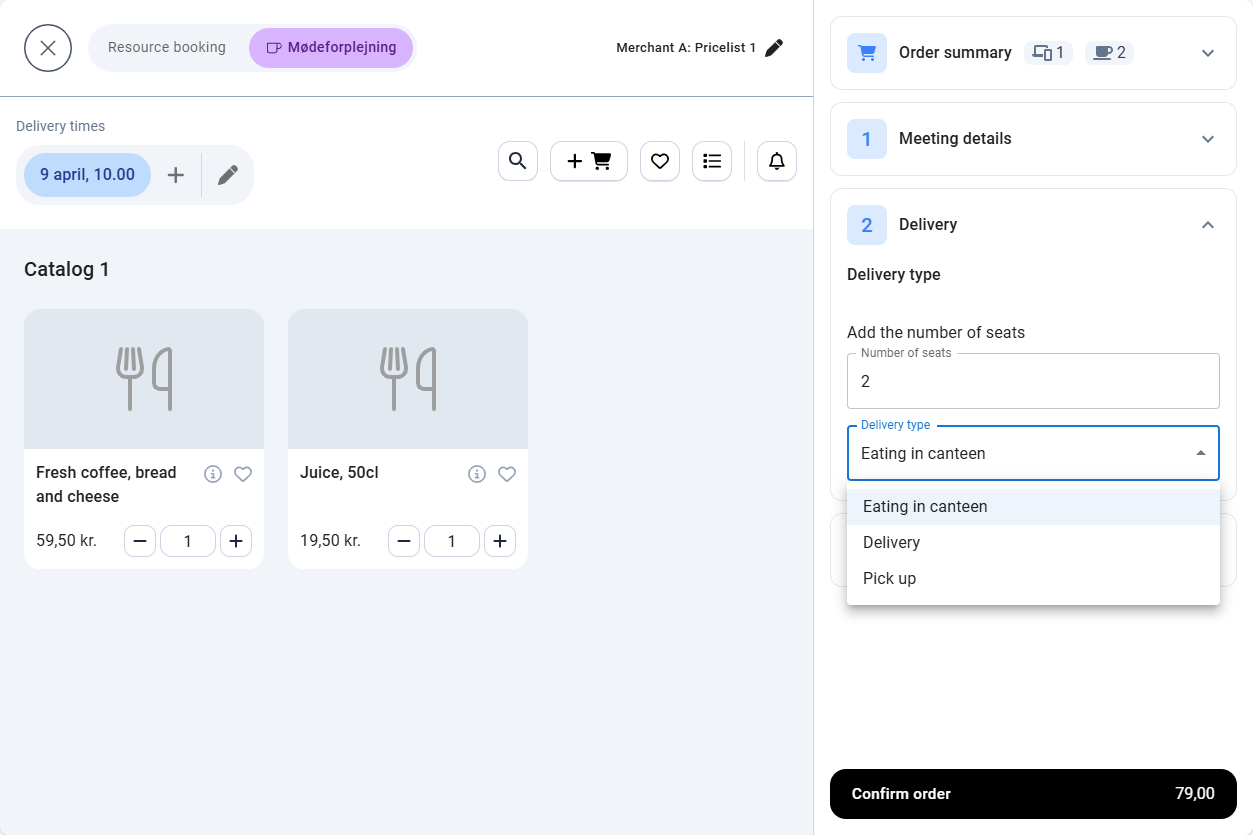
Task: Open notifications bell button
Action: pyautogui.click(x=777, y=161)
